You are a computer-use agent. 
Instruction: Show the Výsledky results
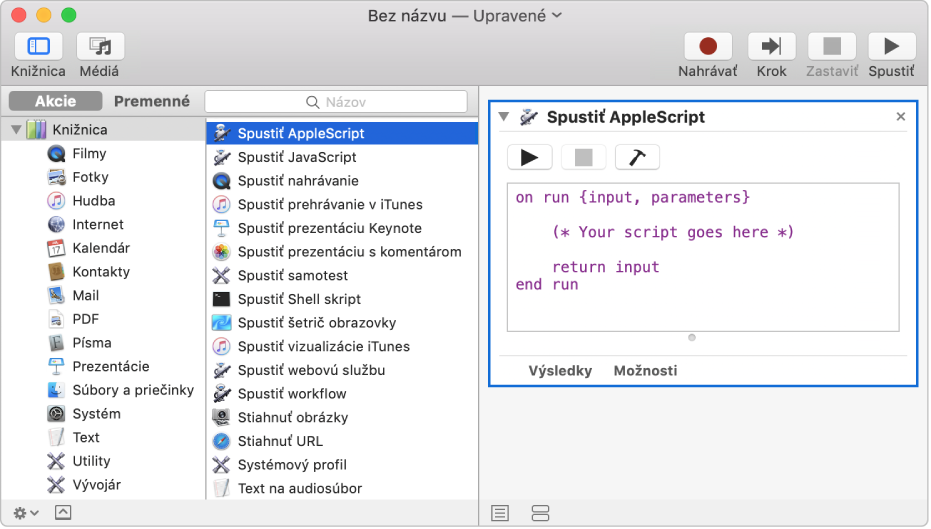coord(560,372)
